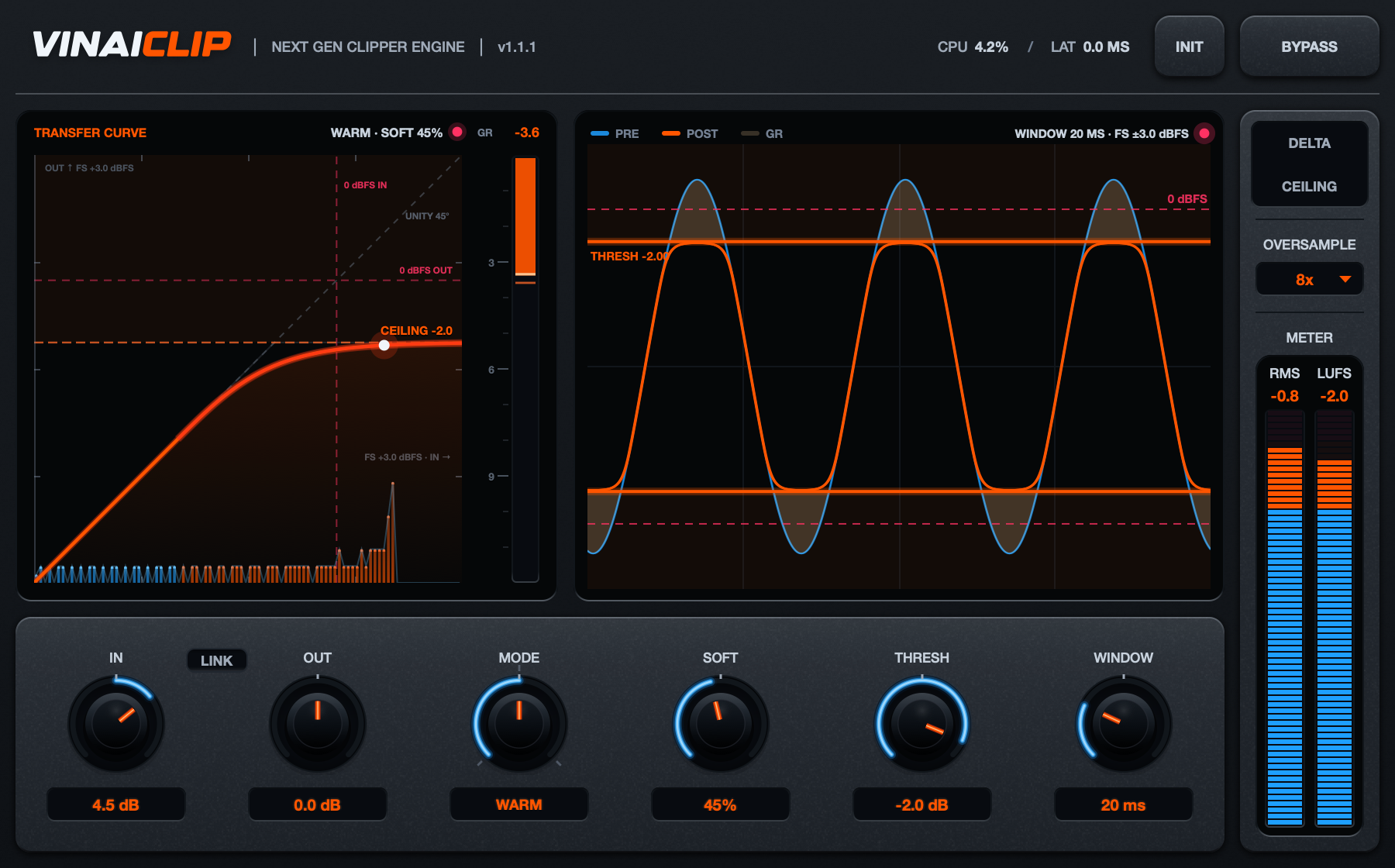Click the THRESH knob
Viewport: 1395px width, 868px height.
point(922,724)
